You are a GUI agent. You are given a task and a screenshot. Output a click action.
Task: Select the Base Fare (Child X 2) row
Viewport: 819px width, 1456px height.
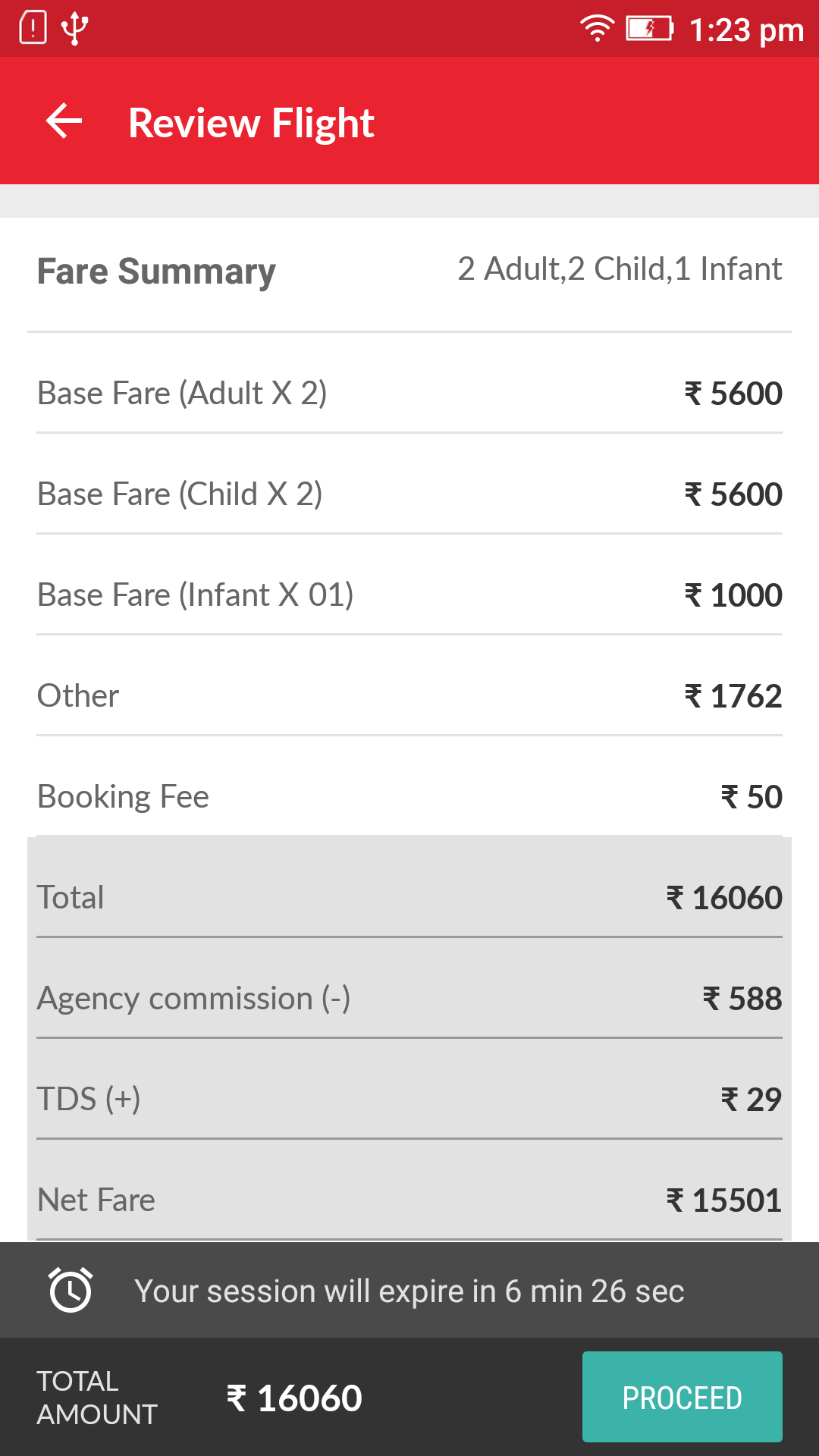(409, 494)
